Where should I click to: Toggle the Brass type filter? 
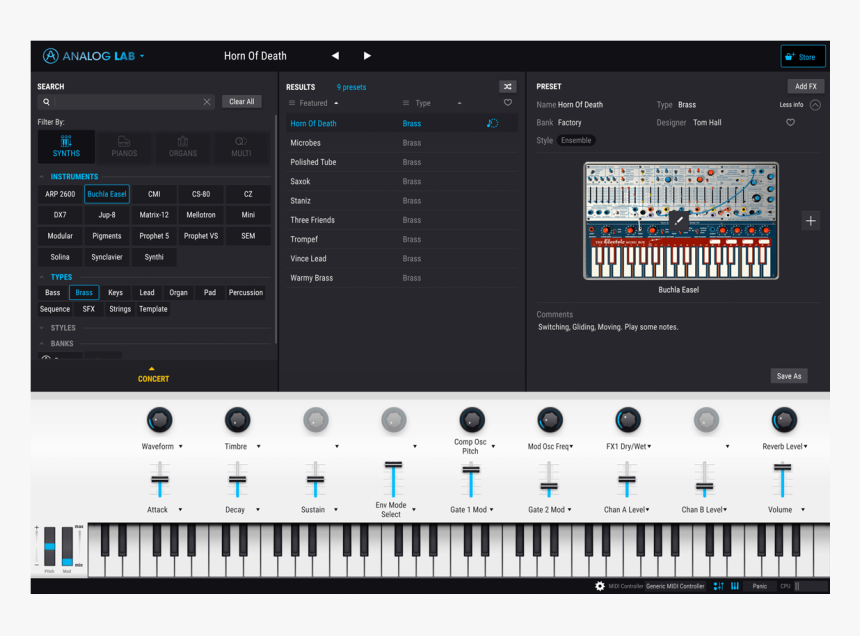coord(84,292)
